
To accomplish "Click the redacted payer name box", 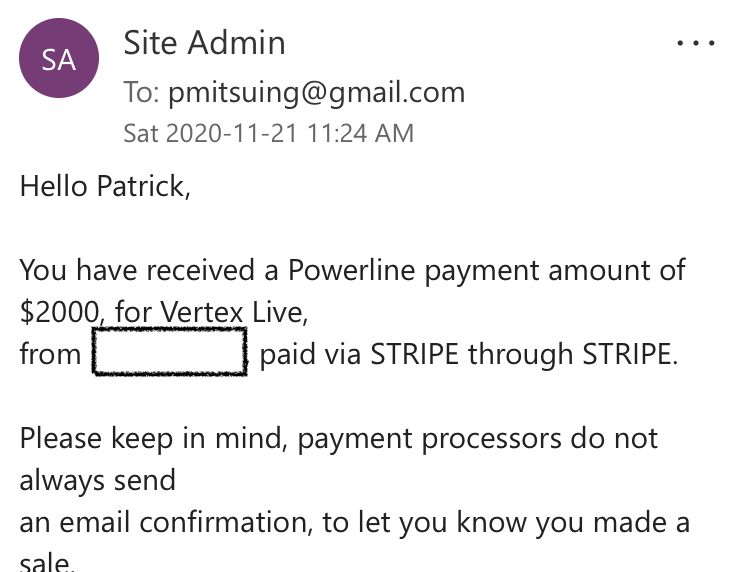I will point(169,355).
